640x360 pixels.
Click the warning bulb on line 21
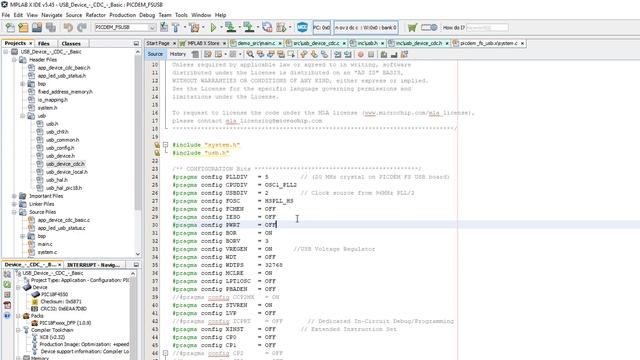(x=157, y=153)
